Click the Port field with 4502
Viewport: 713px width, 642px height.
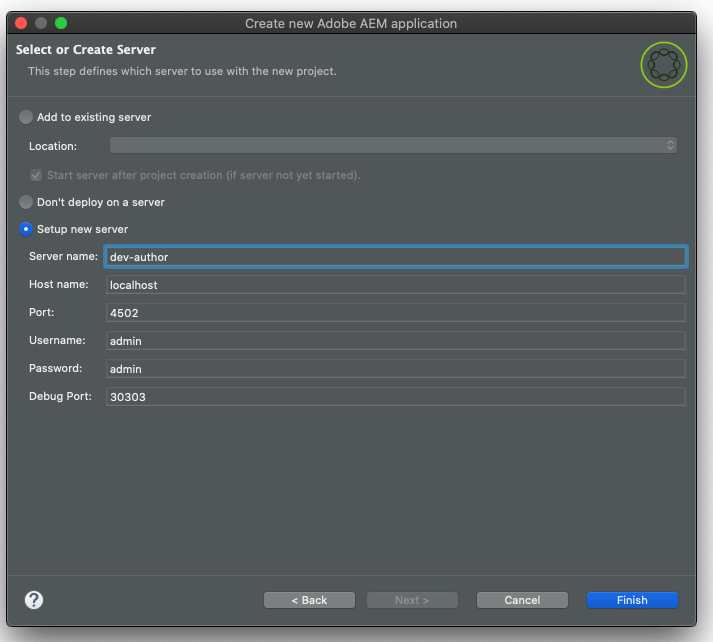point(396,313)
